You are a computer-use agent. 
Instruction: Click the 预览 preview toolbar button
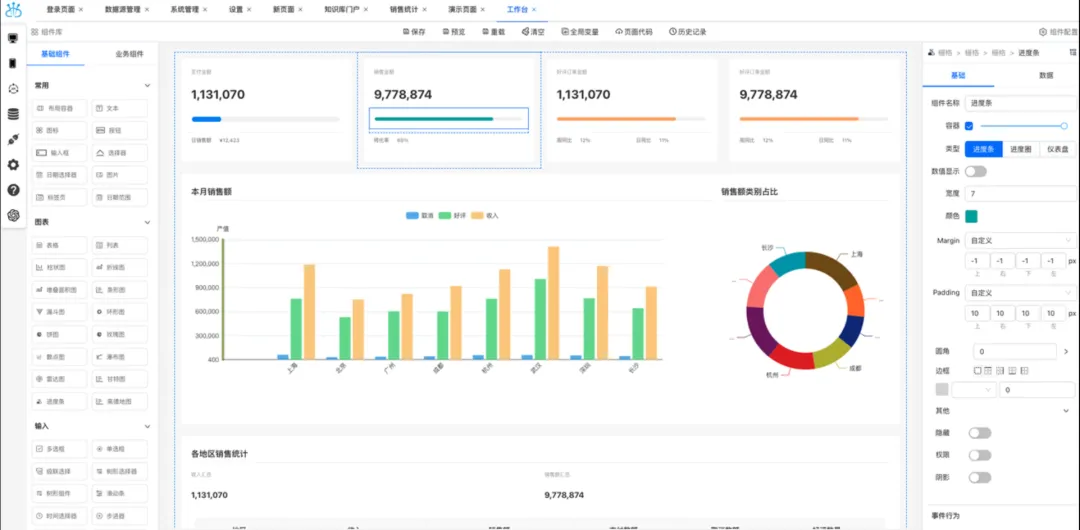[x=454, y=32]
